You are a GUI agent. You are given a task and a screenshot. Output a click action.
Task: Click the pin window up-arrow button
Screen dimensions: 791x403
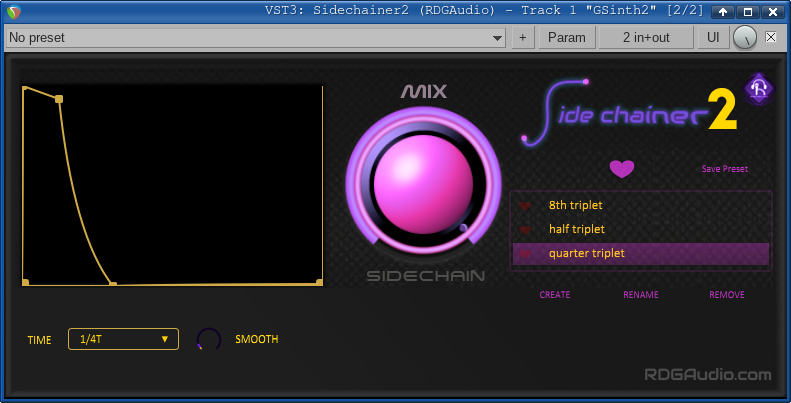pyautogui.click(x=723, y=12)
